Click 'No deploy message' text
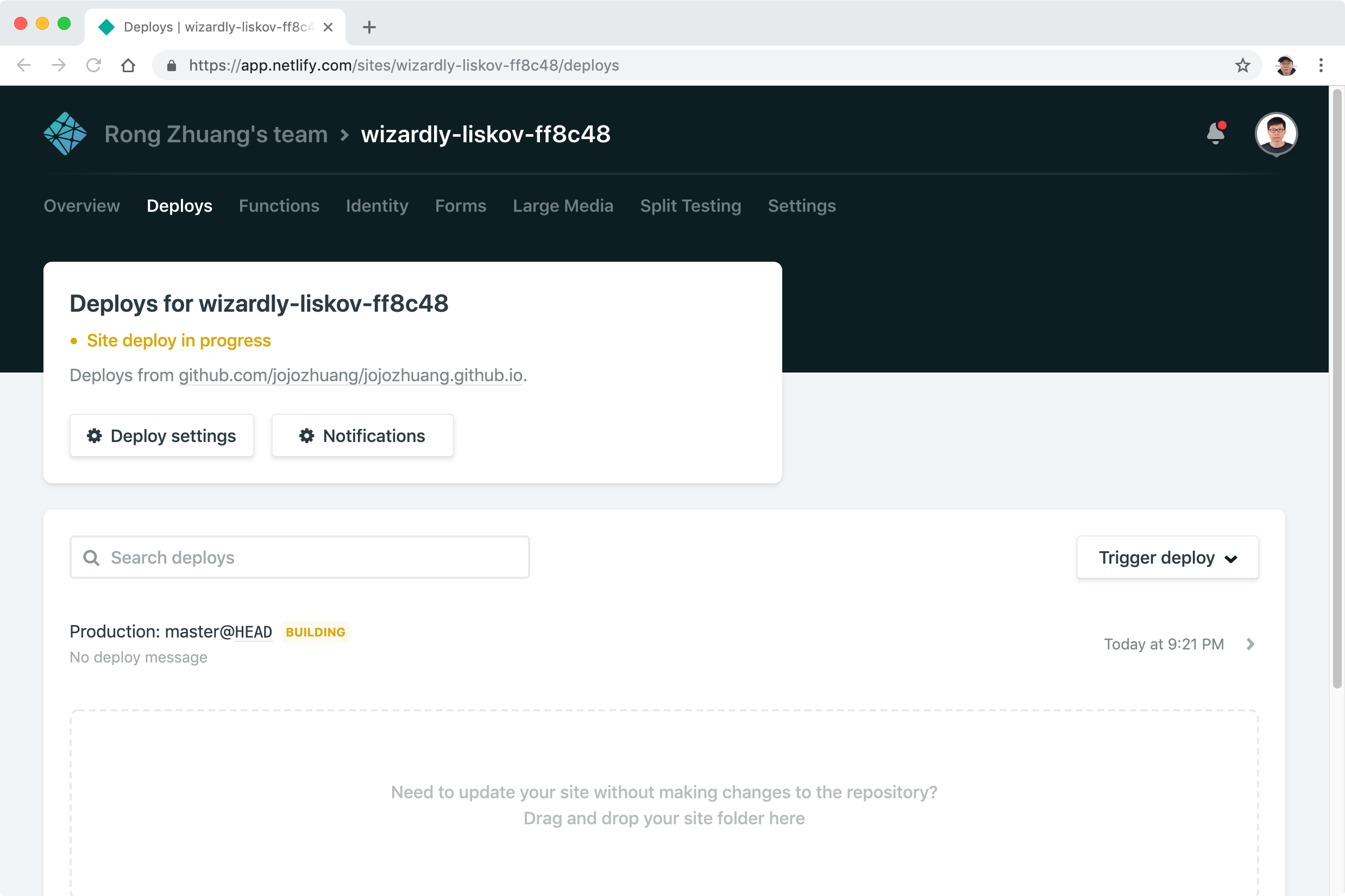The width and height of the screenshot is (1345, 896). tap(139, 657)
